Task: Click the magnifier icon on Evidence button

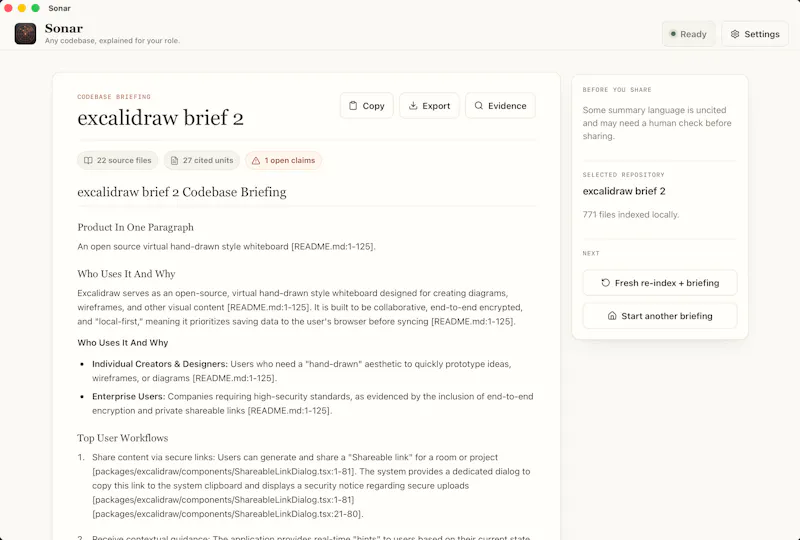Action: tap(479, 106)
